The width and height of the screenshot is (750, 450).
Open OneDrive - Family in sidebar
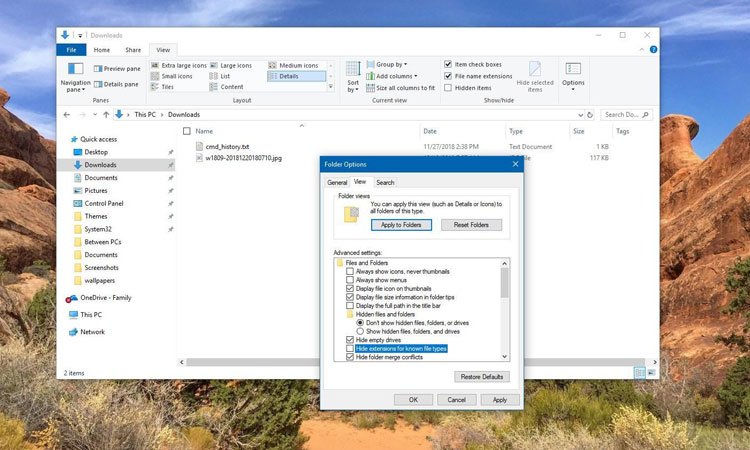click(106, 298)
